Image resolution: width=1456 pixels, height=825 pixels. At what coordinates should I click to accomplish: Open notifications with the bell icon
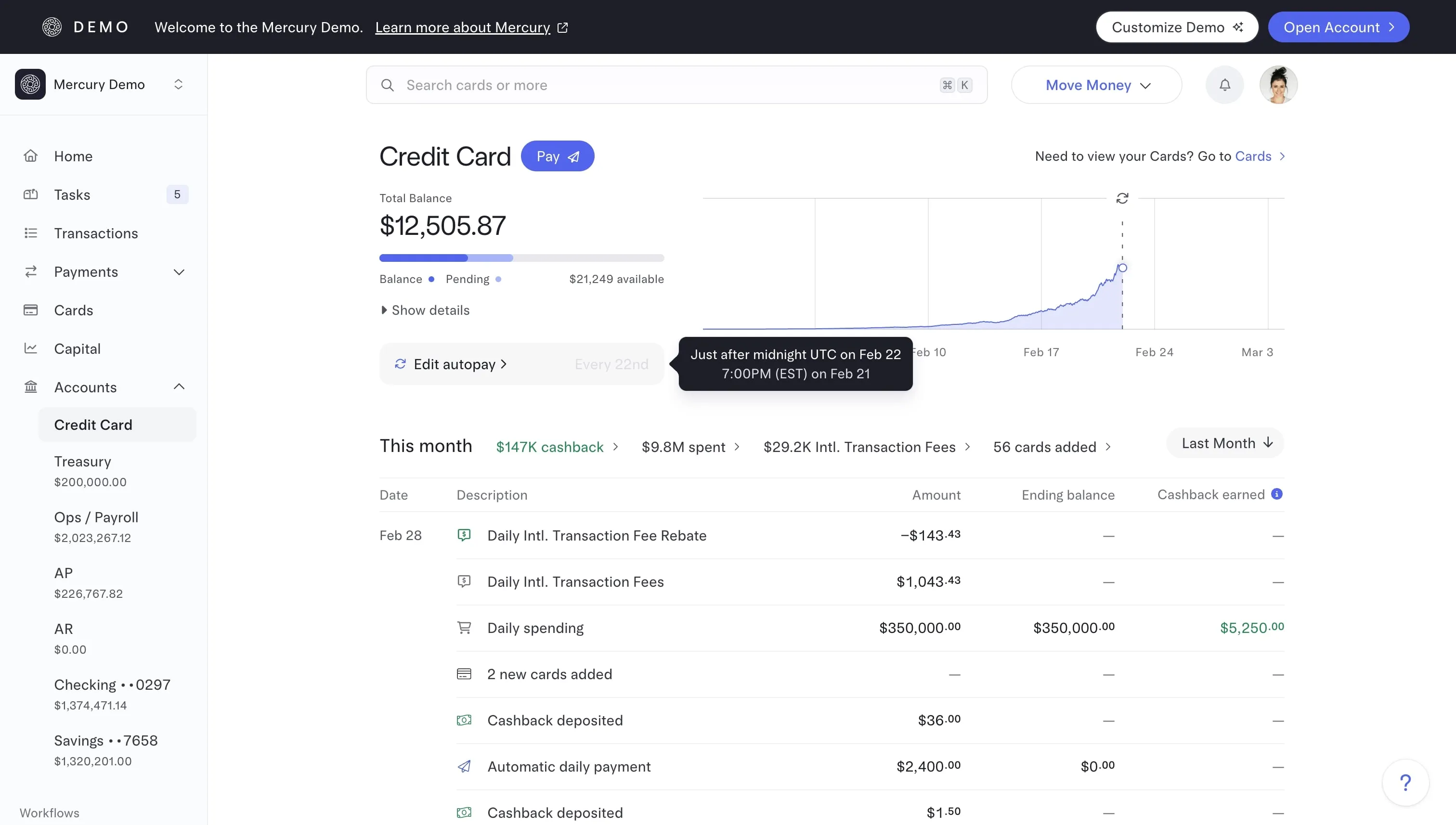(x=1225, y=84)
